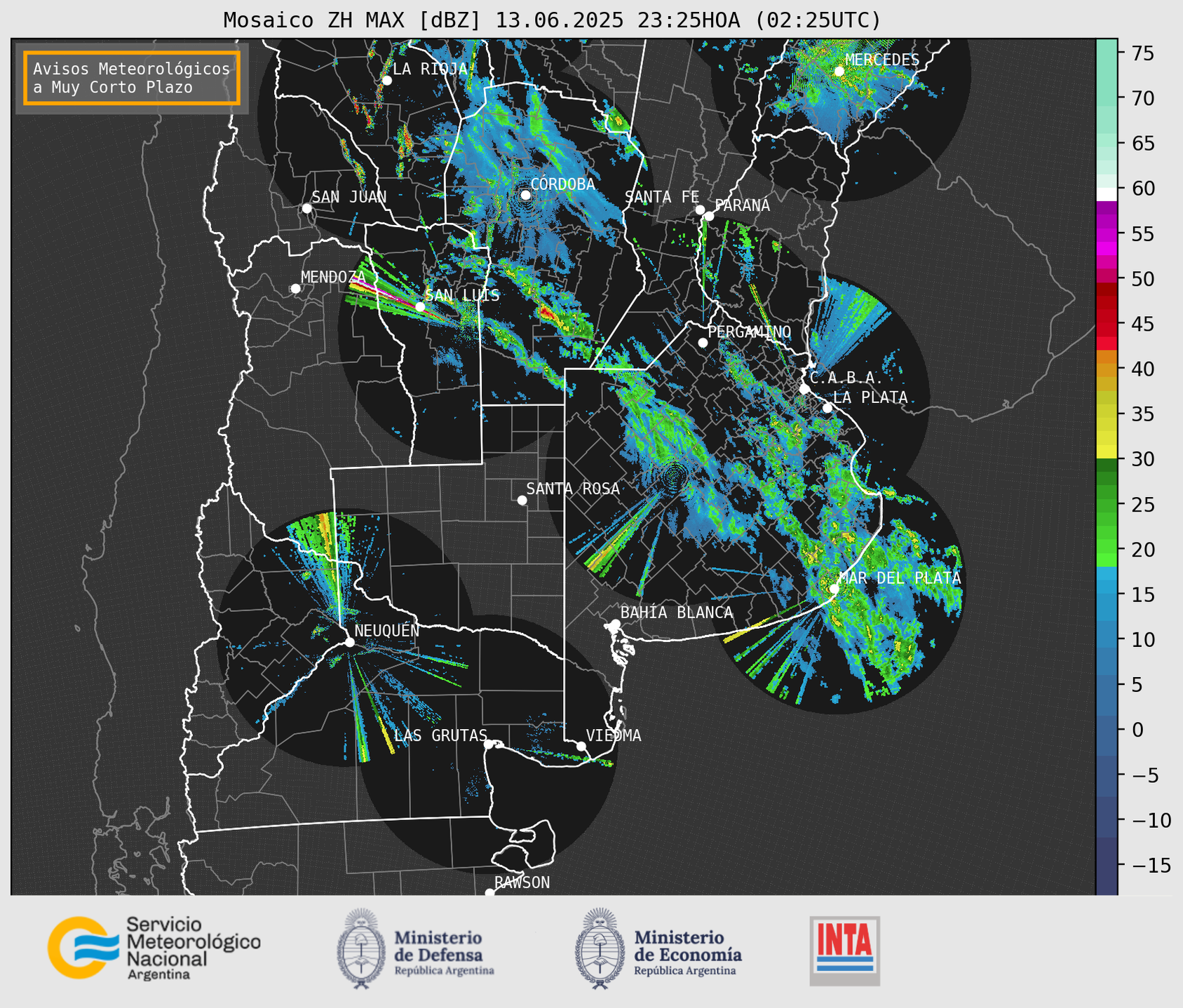
Task: Click the SAN JUAN label text
Action: [x=349, y=198]
